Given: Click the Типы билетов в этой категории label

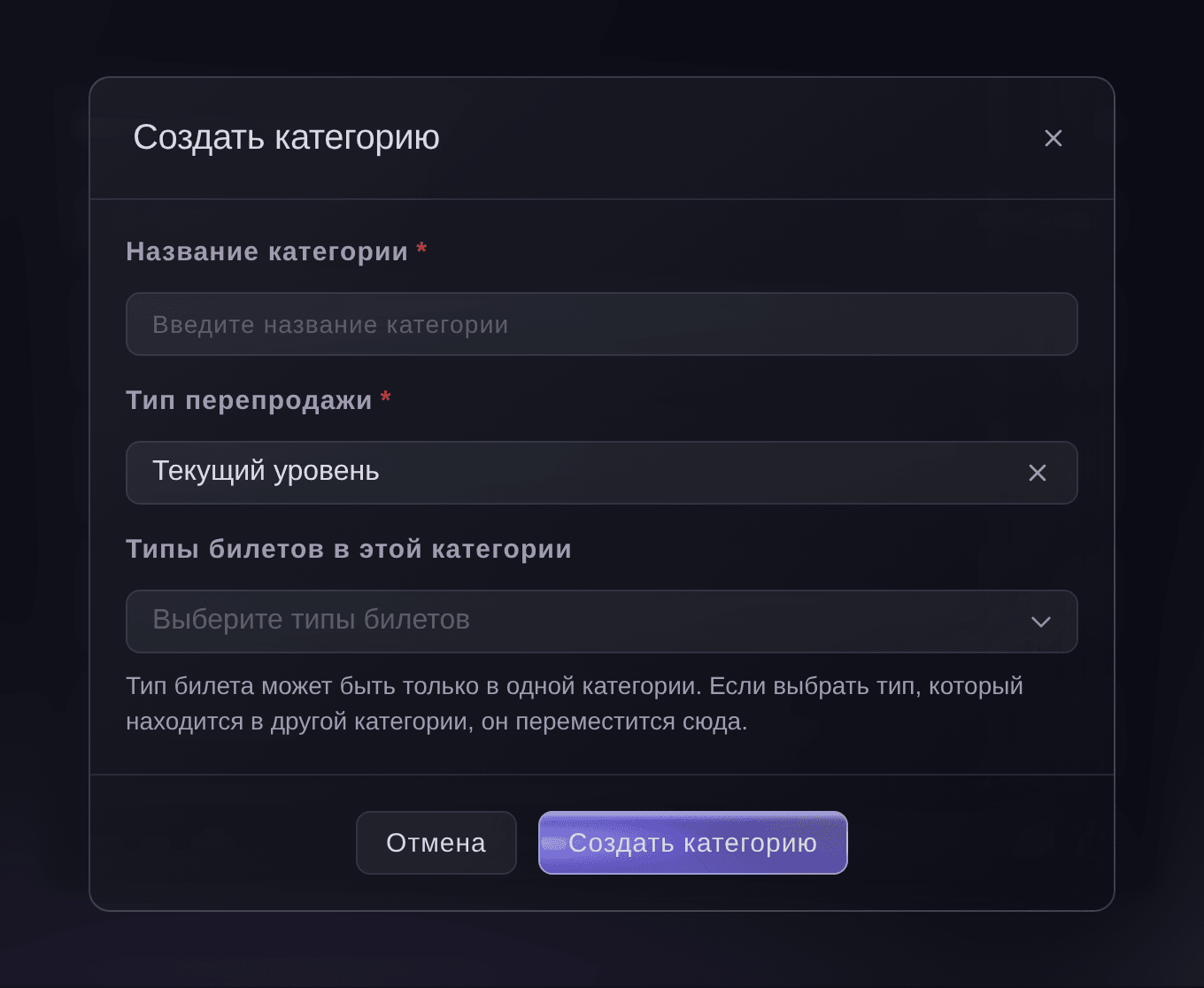Looking at the screenshot, I should point(349,549).
